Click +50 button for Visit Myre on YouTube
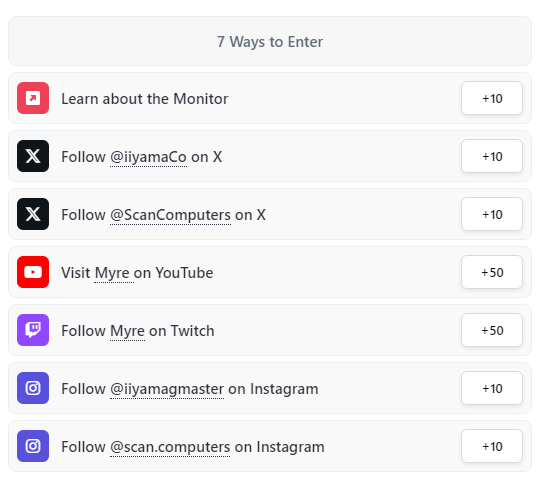Viewport: 540px width, 478px height. pyautogui.click(x=492, y=272)
